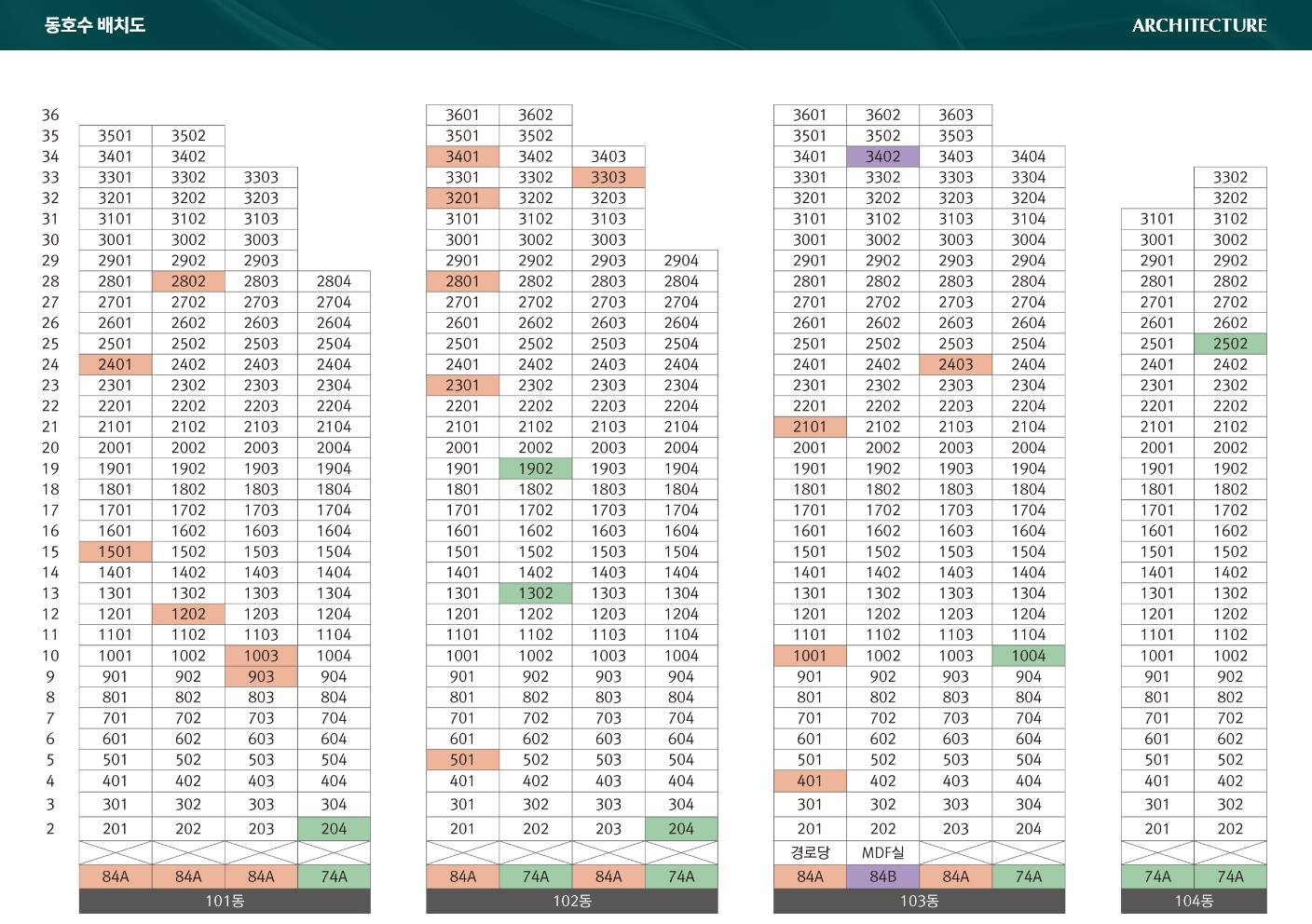This screenshot has height=924, width=1312.
Task: Click the MDF실 cell in 103동
Action: coord(883,852)
